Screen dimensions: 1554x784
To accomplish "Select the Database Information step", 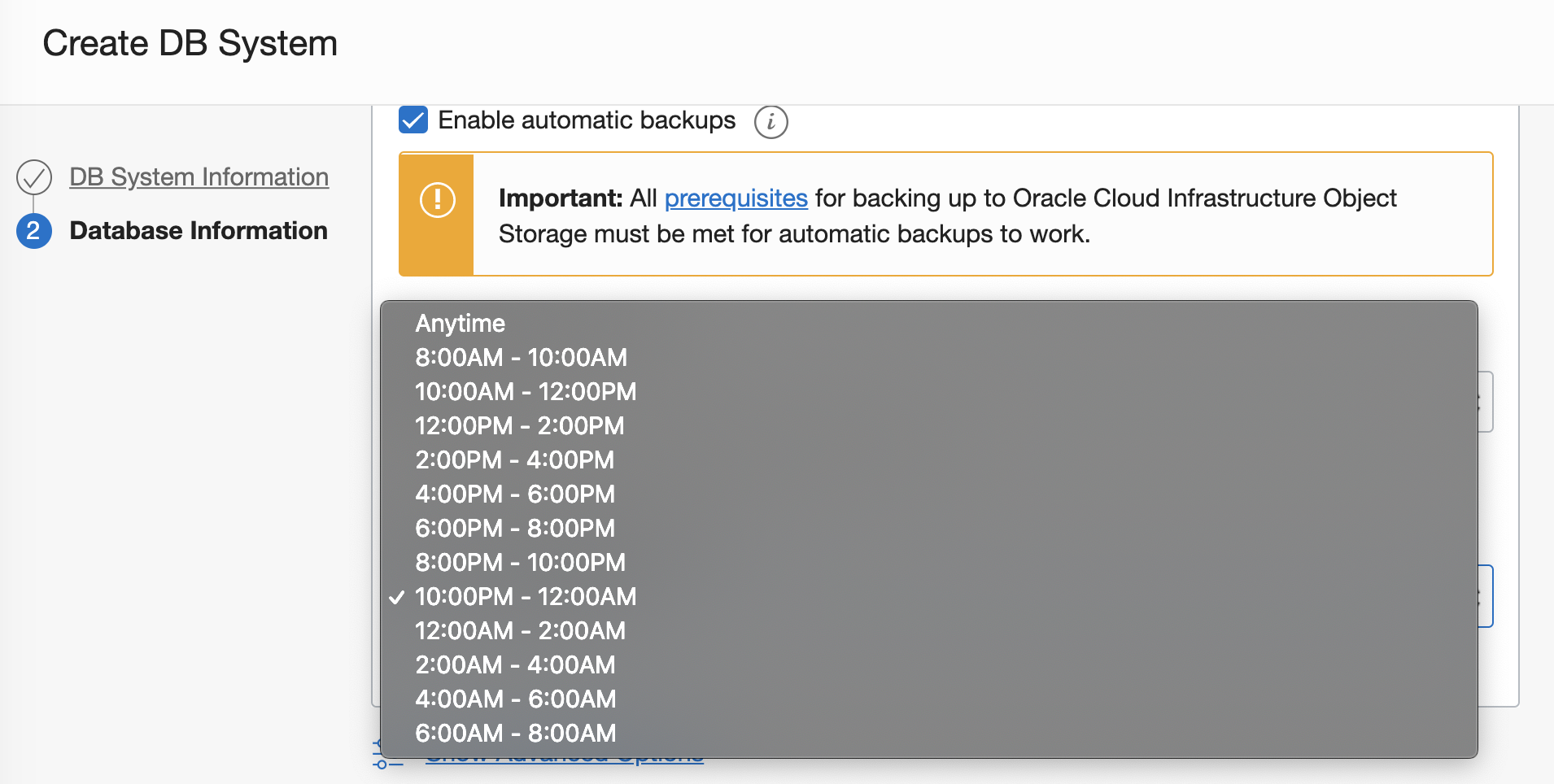I will 199,230.
